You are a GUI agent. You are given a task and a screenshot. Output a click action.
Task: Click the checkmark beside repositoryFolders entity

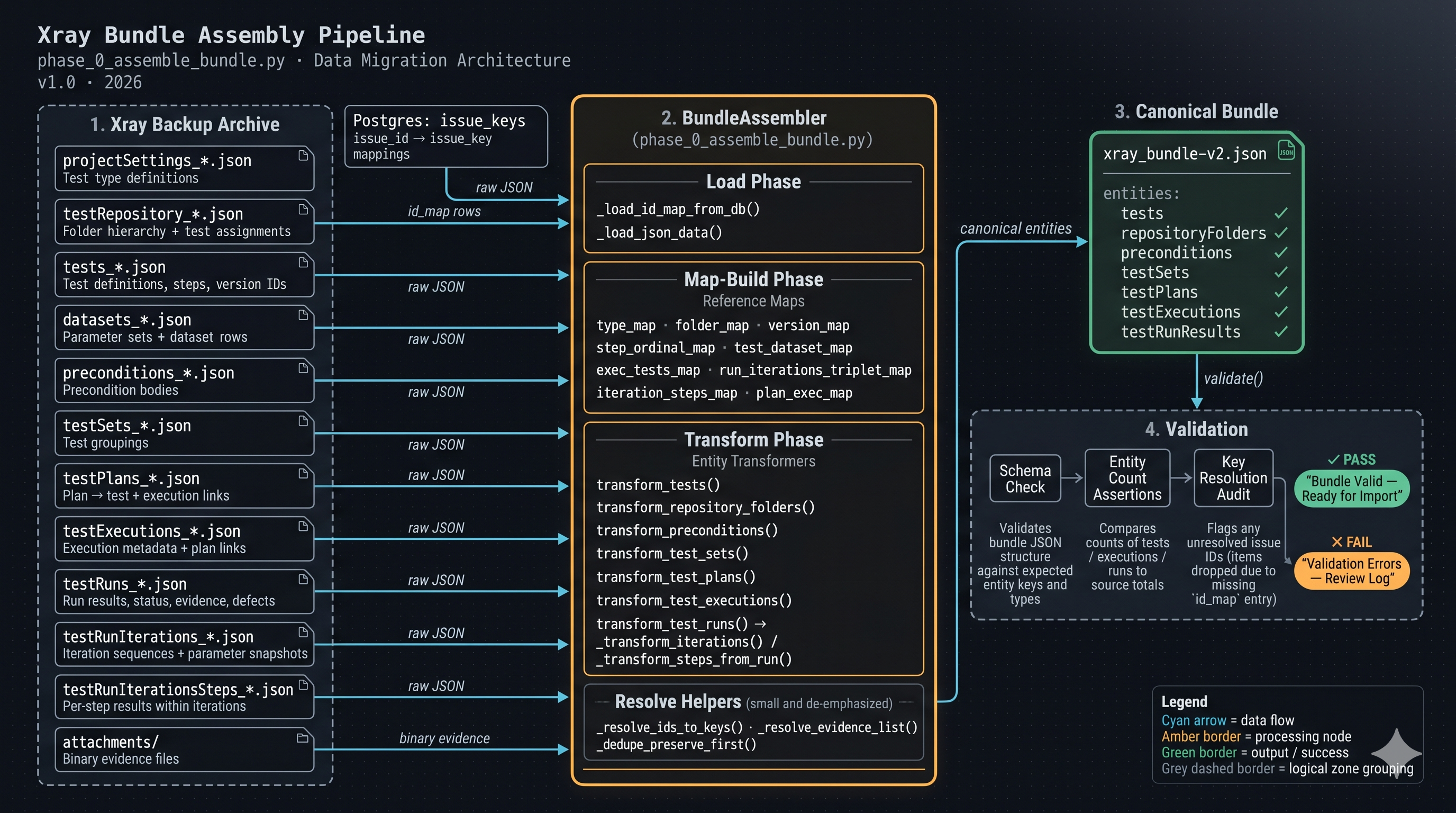pos(1281,232)
